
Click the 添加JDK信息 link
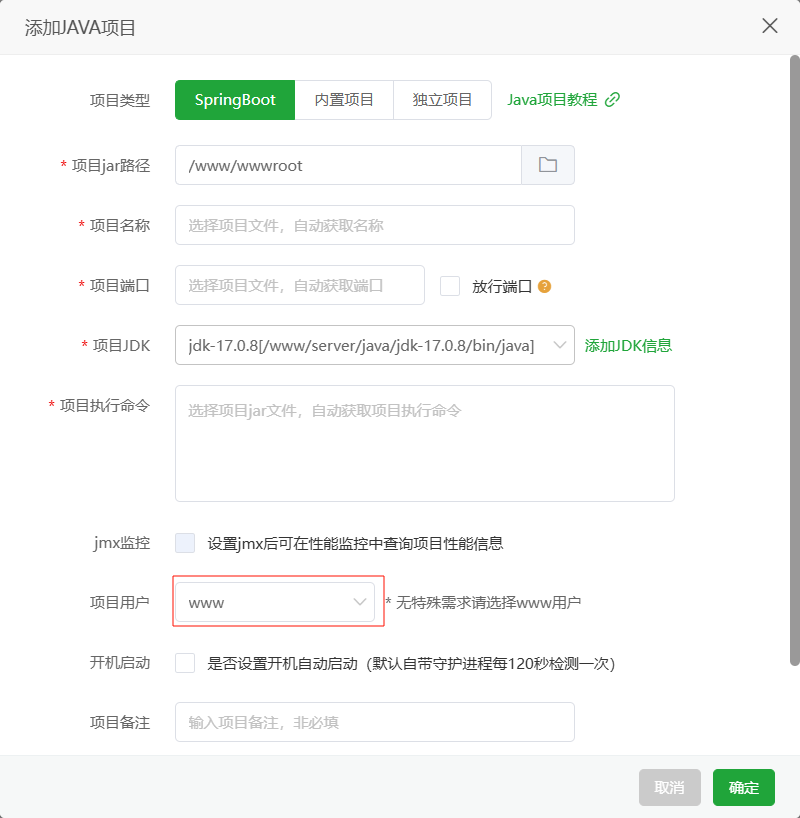click(x=628, y=345)
